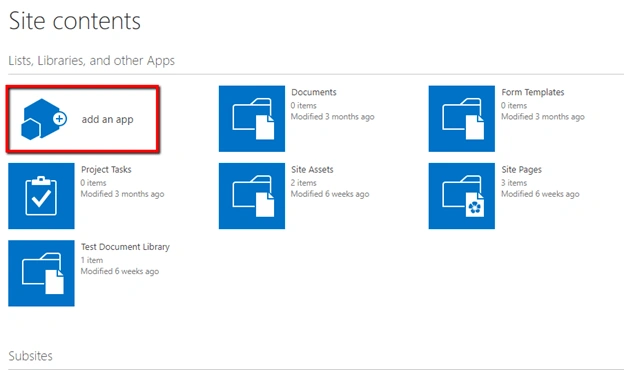Open the Site Pages tile icon
The image size is (624, 370).
462,196
